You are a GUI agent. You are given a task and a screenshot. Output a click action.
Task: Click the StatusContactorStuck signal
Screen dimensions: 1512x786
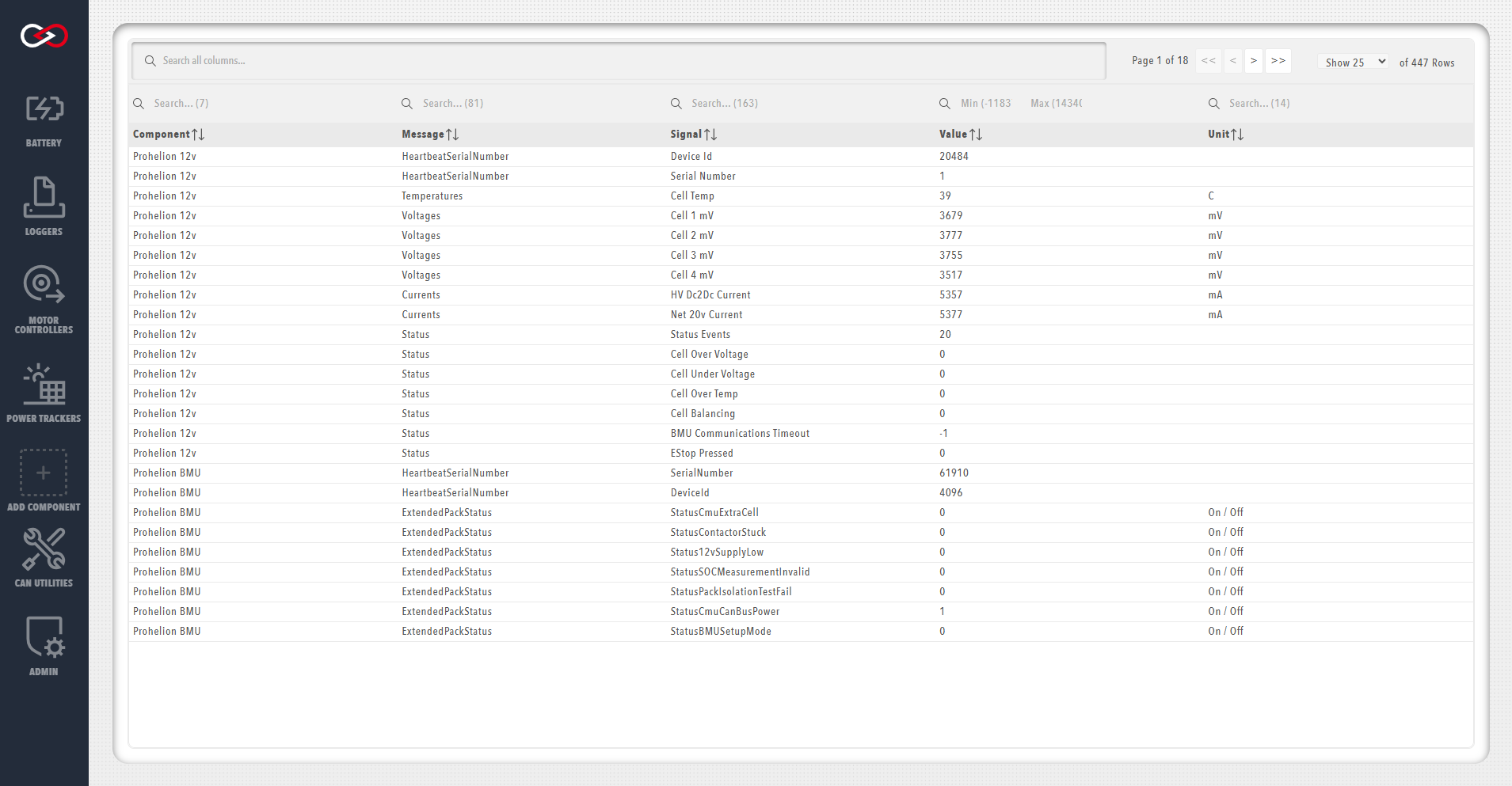point(718,533)
